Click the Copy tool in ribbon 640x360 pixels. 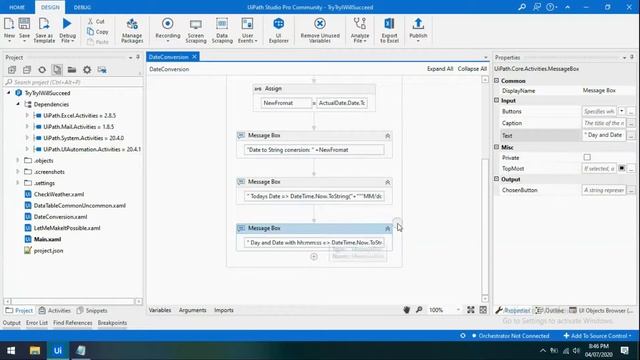click(98, 31)
